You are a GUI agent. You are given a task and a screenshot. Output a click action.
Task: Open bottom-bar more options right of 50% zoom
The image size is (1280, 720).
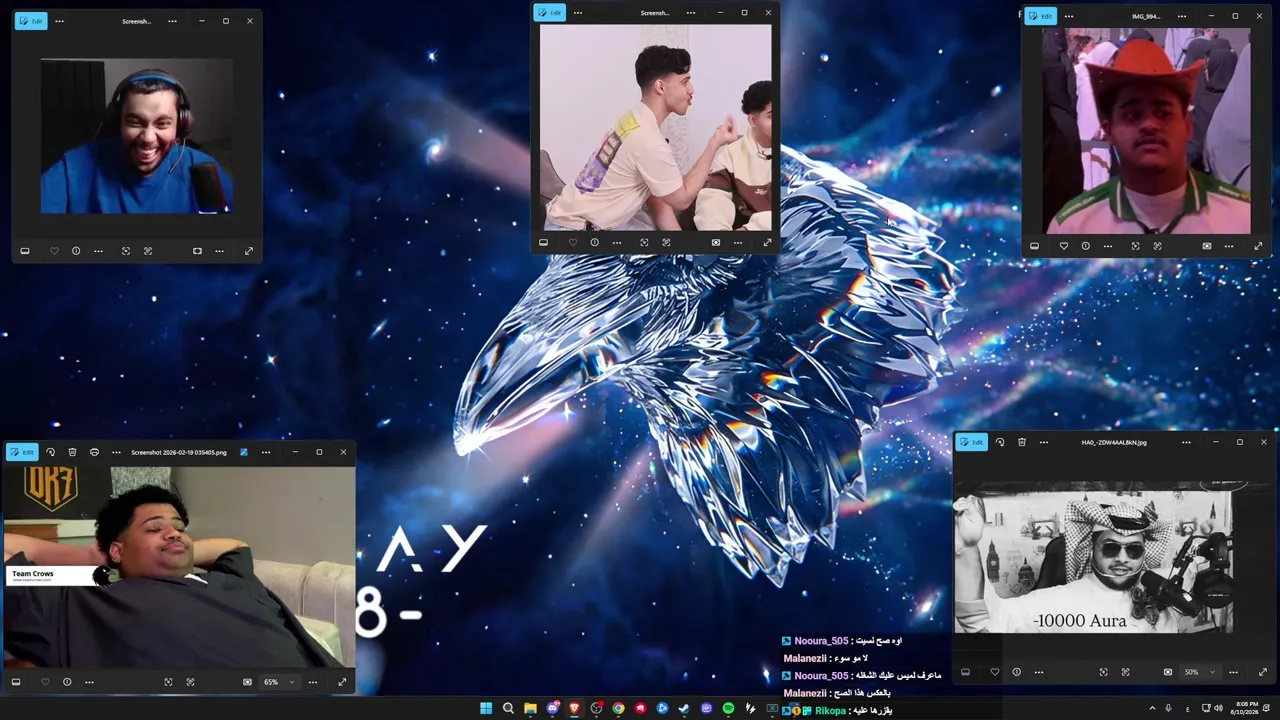[1233, 672]
